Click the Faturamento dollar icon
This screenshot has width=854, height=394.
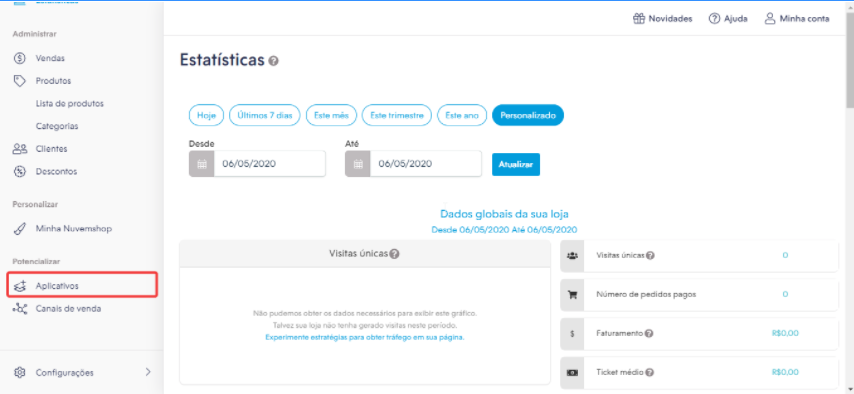[572, 334]
